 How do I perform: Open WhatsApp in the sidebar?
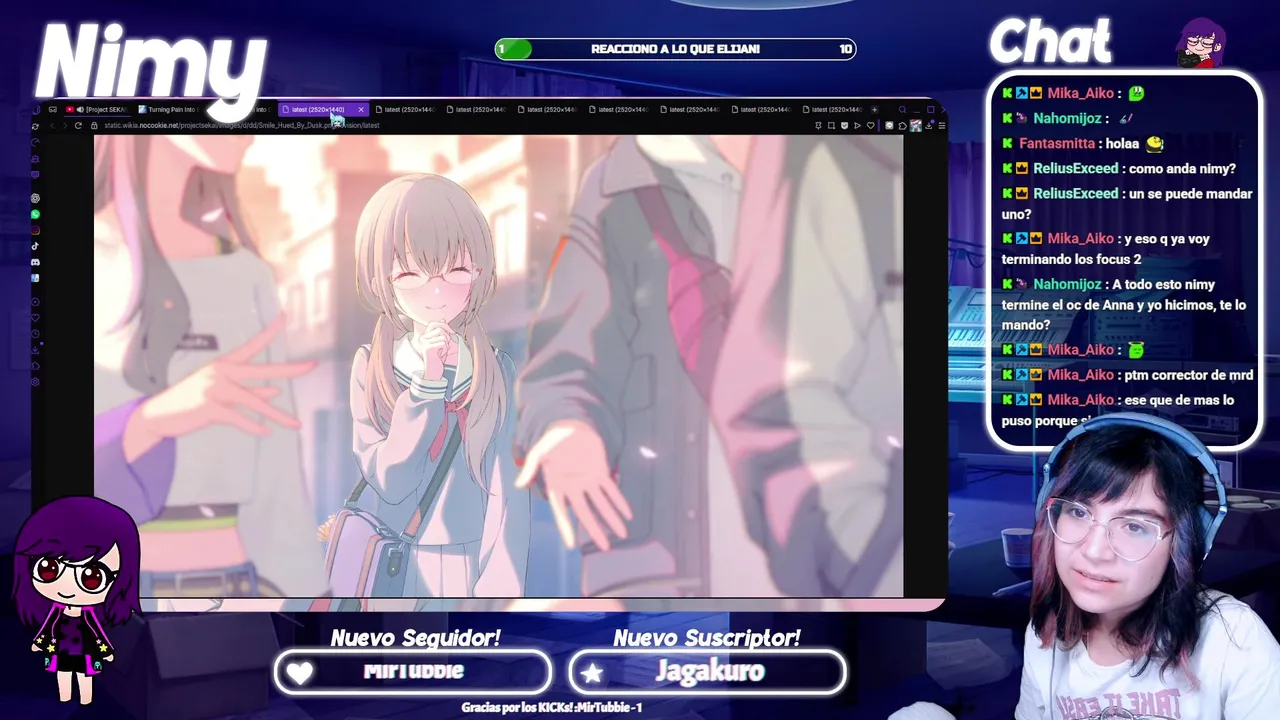point(35,214)
